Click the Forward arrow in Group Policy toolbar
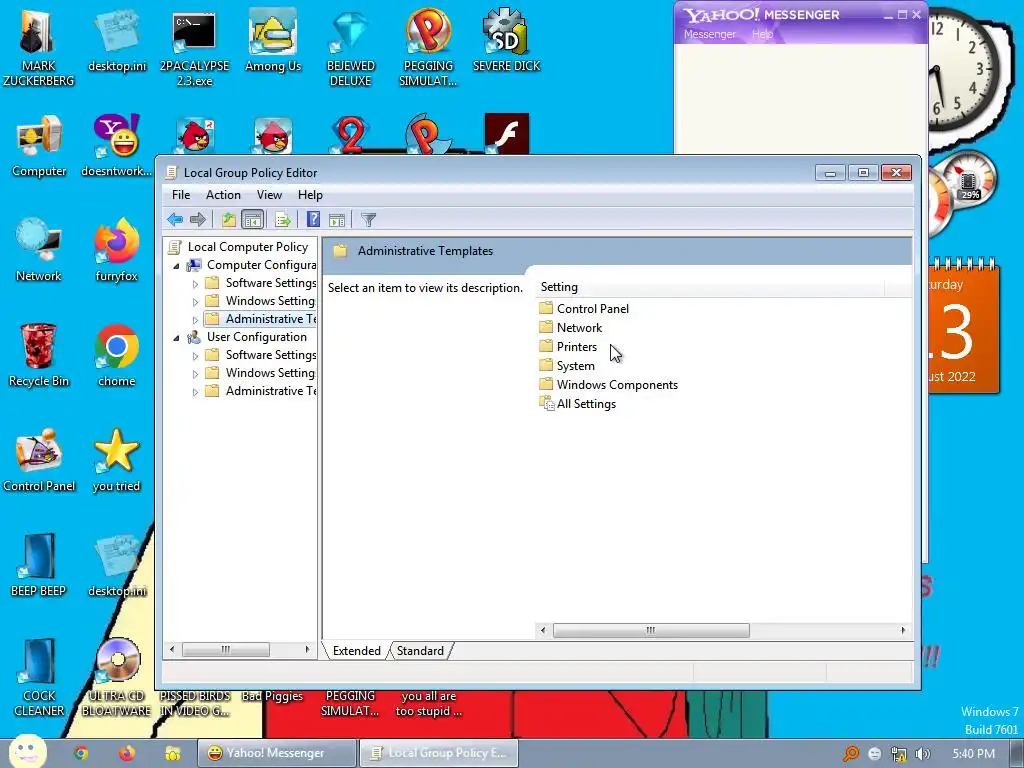 point(197,219)
